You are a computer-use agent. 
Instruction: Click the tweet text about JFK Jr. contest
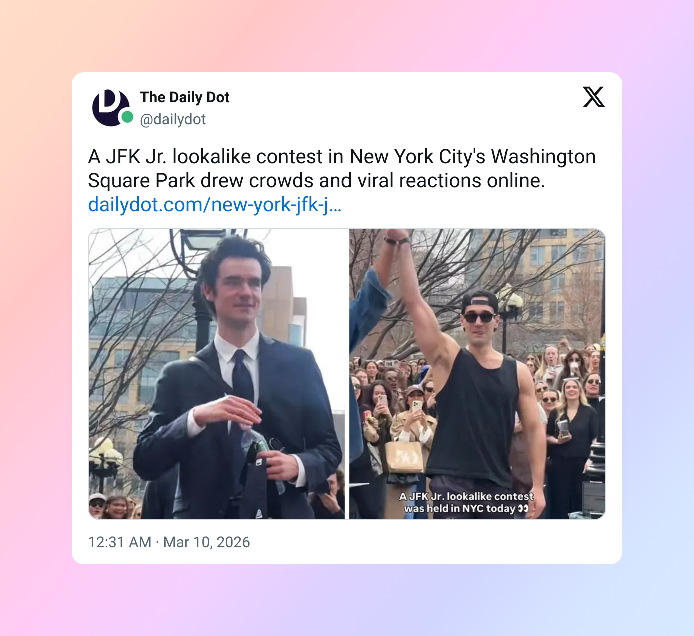coord(342,168)
